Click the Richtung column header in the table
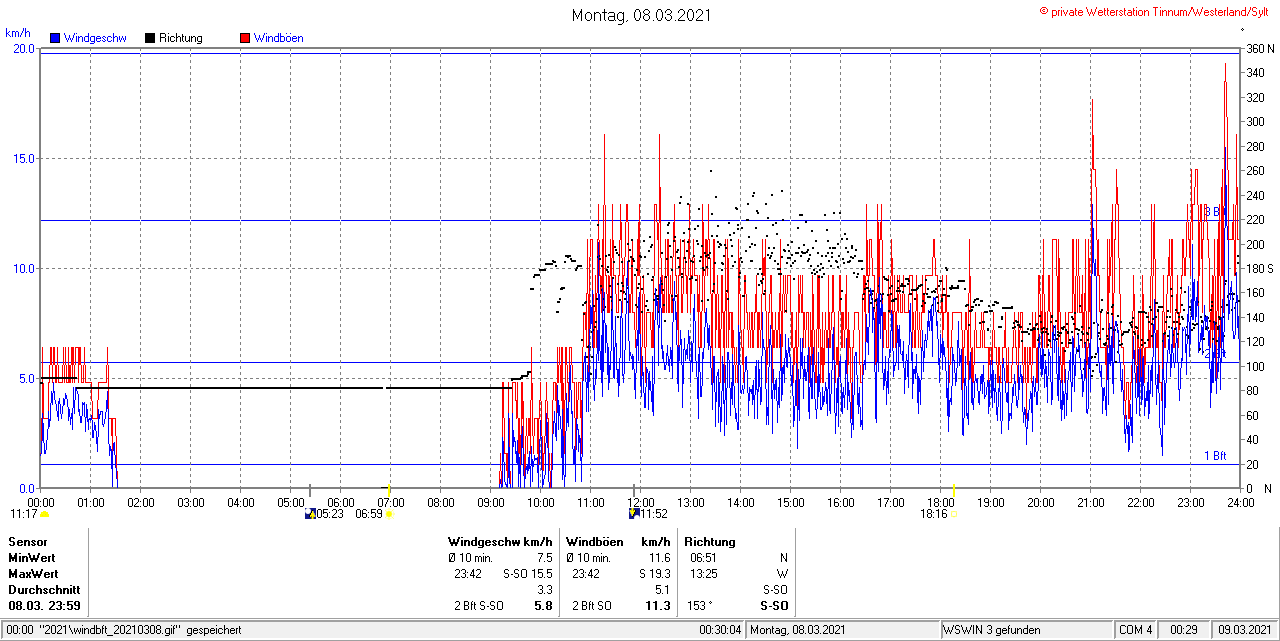This screenshot has height=641, width=1280. click(710, 542)
